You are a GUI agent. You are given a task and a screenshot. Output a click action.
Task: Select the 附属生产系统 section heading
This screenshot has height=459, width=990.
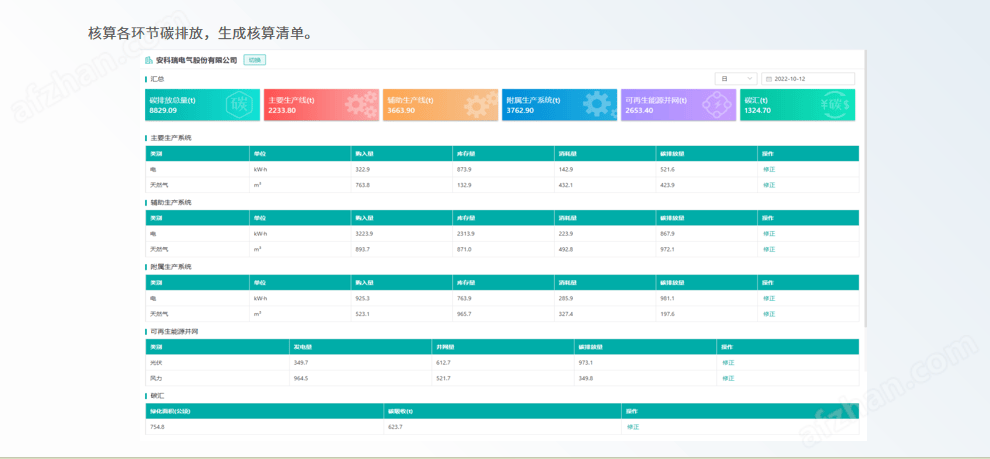170,266
